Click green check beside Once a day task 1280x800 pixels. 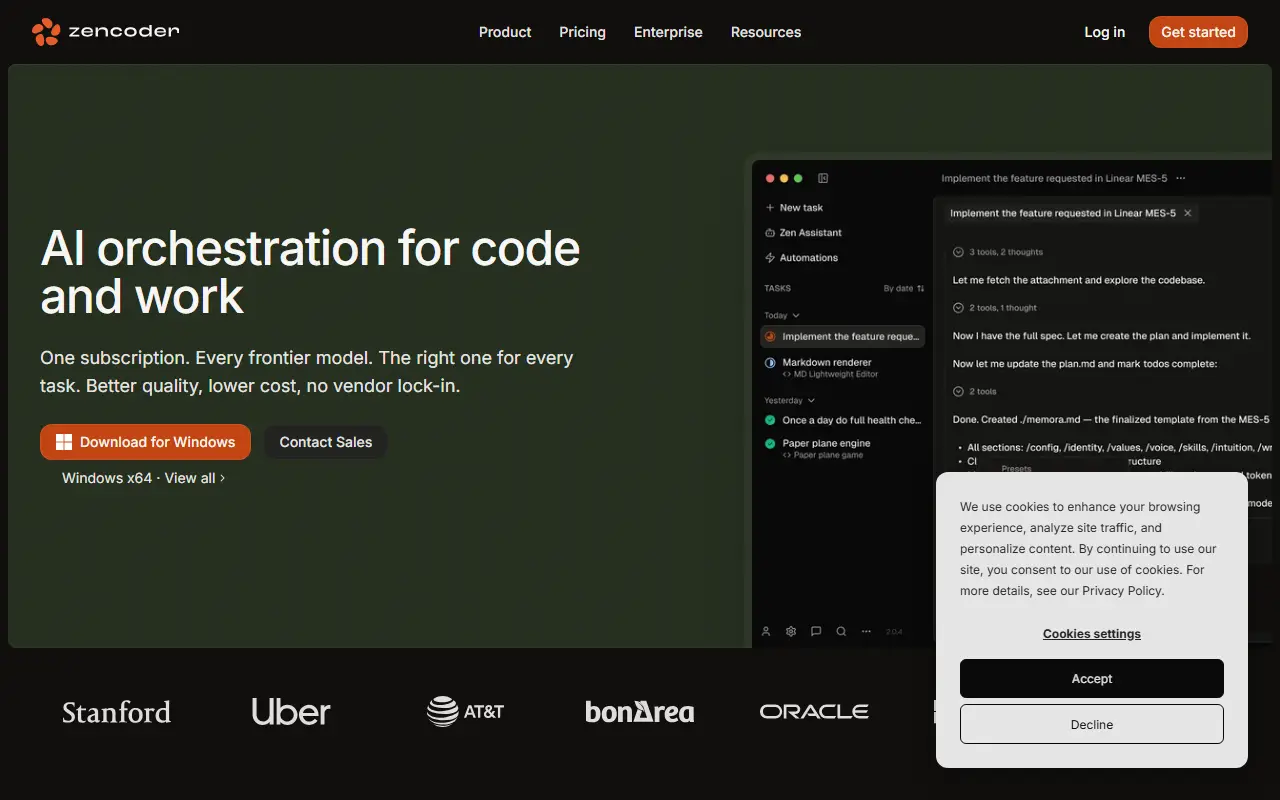[771, 421]
